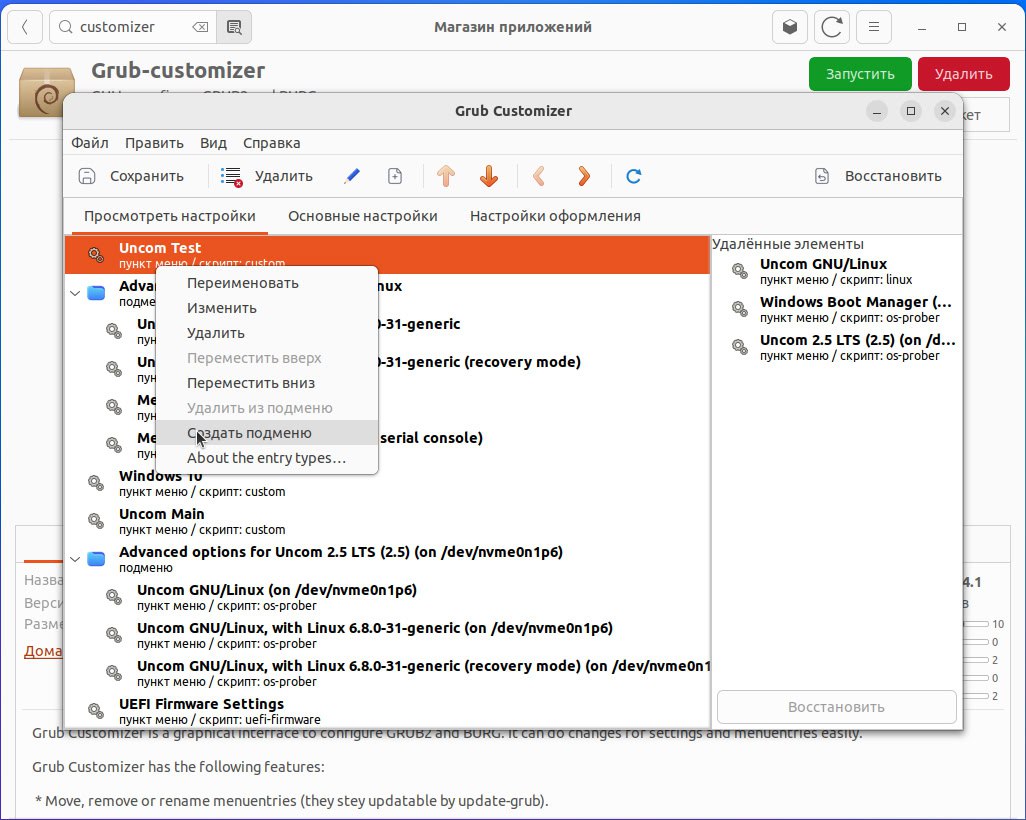Select deleted Windows Boot Manager item

836,309
